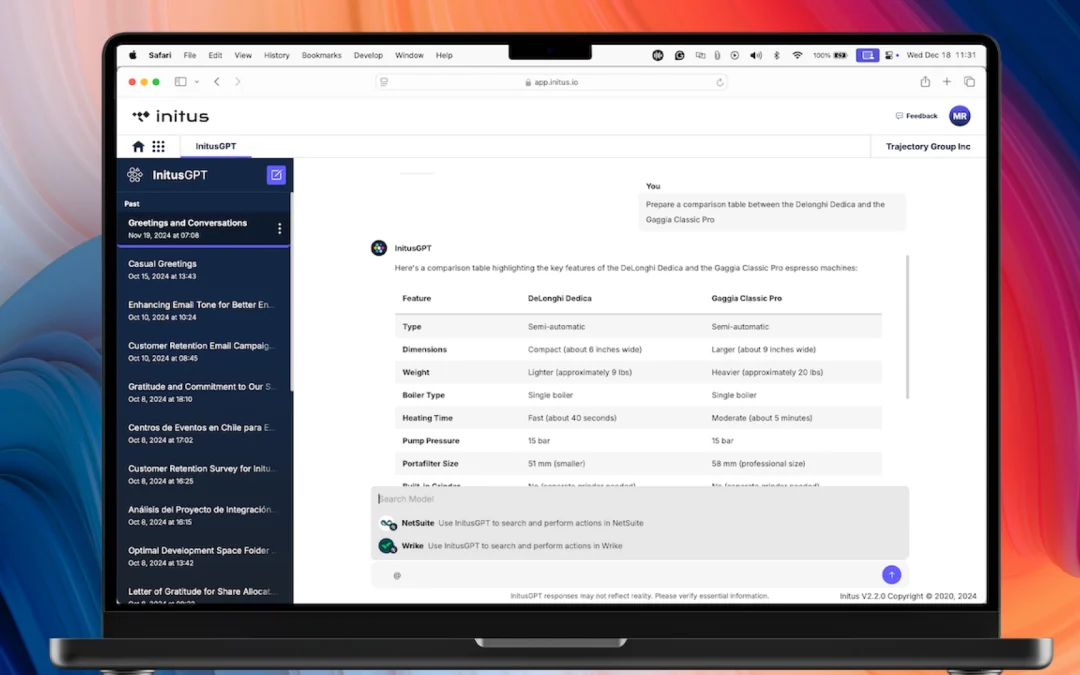The width and height of the screenshot is (1080, 675).
Task: Click the date and time in menu bar
Action: point(941,55)
